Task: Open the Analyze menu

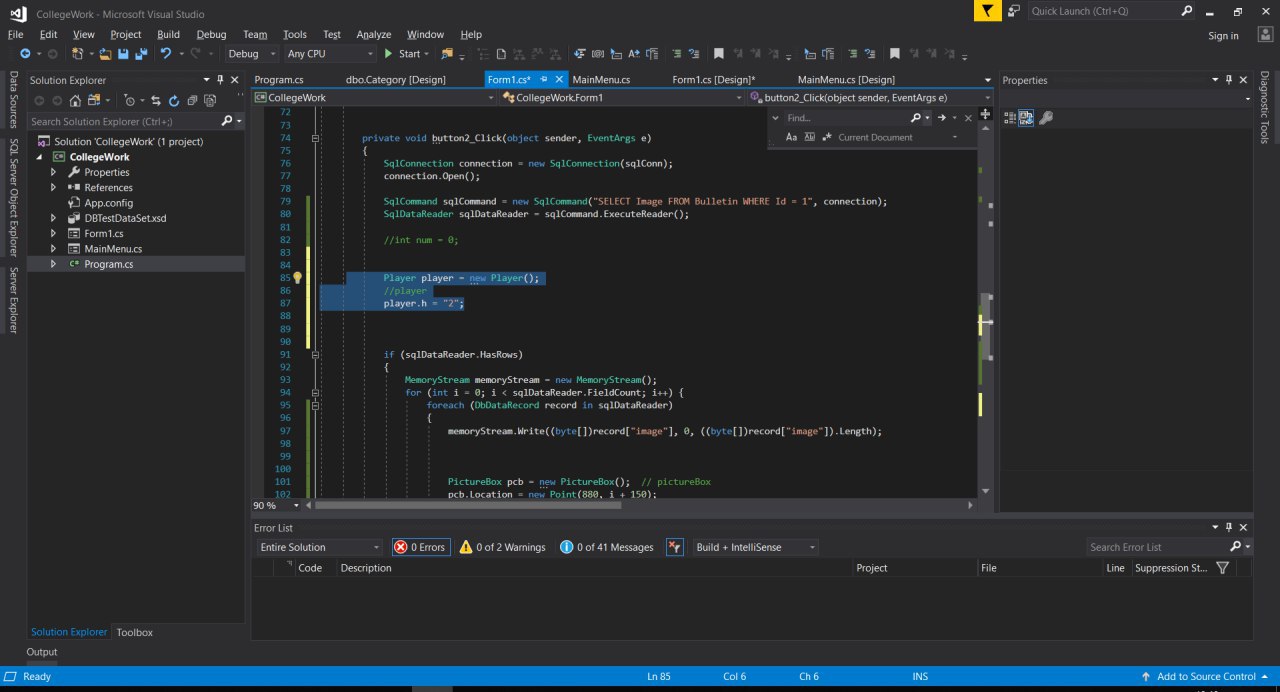Action: [374, 34]
